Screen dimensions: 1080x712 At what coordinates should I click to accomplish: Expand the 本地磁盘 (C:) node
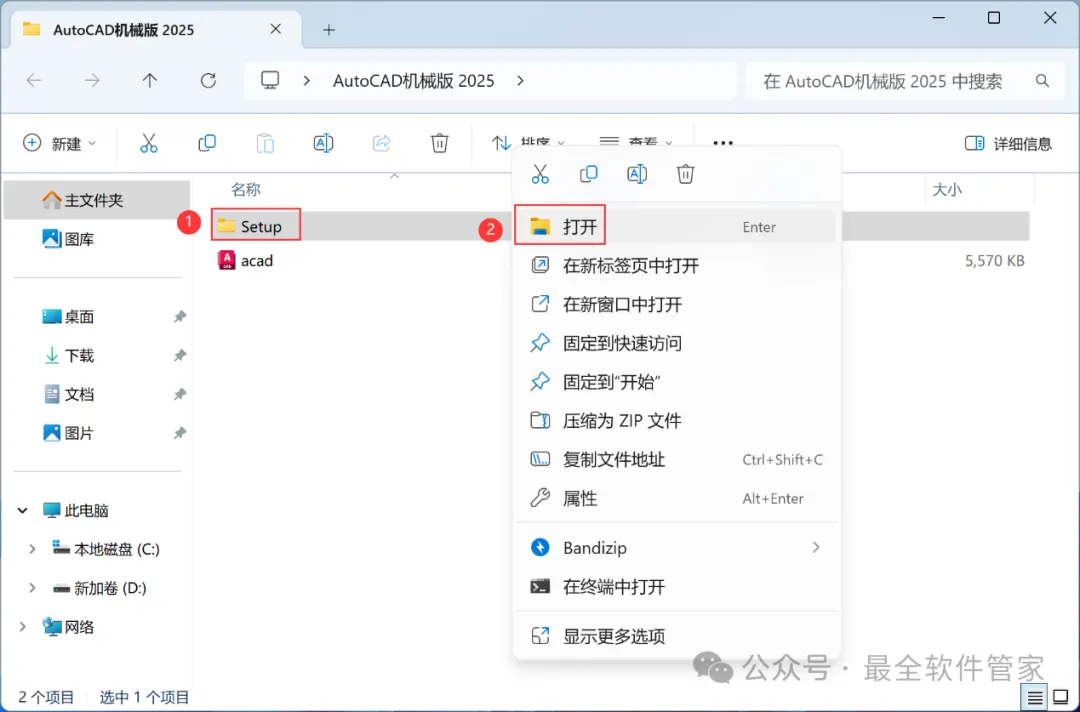point(32,549)
